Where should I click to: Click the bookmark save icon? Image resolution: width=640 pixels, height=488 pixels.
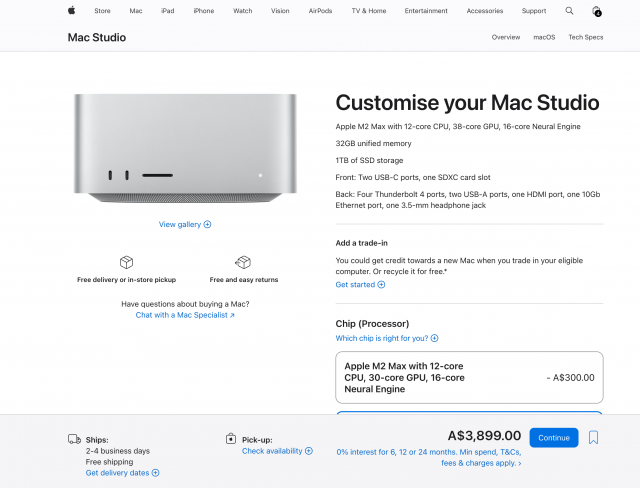(x=594, y=437)
